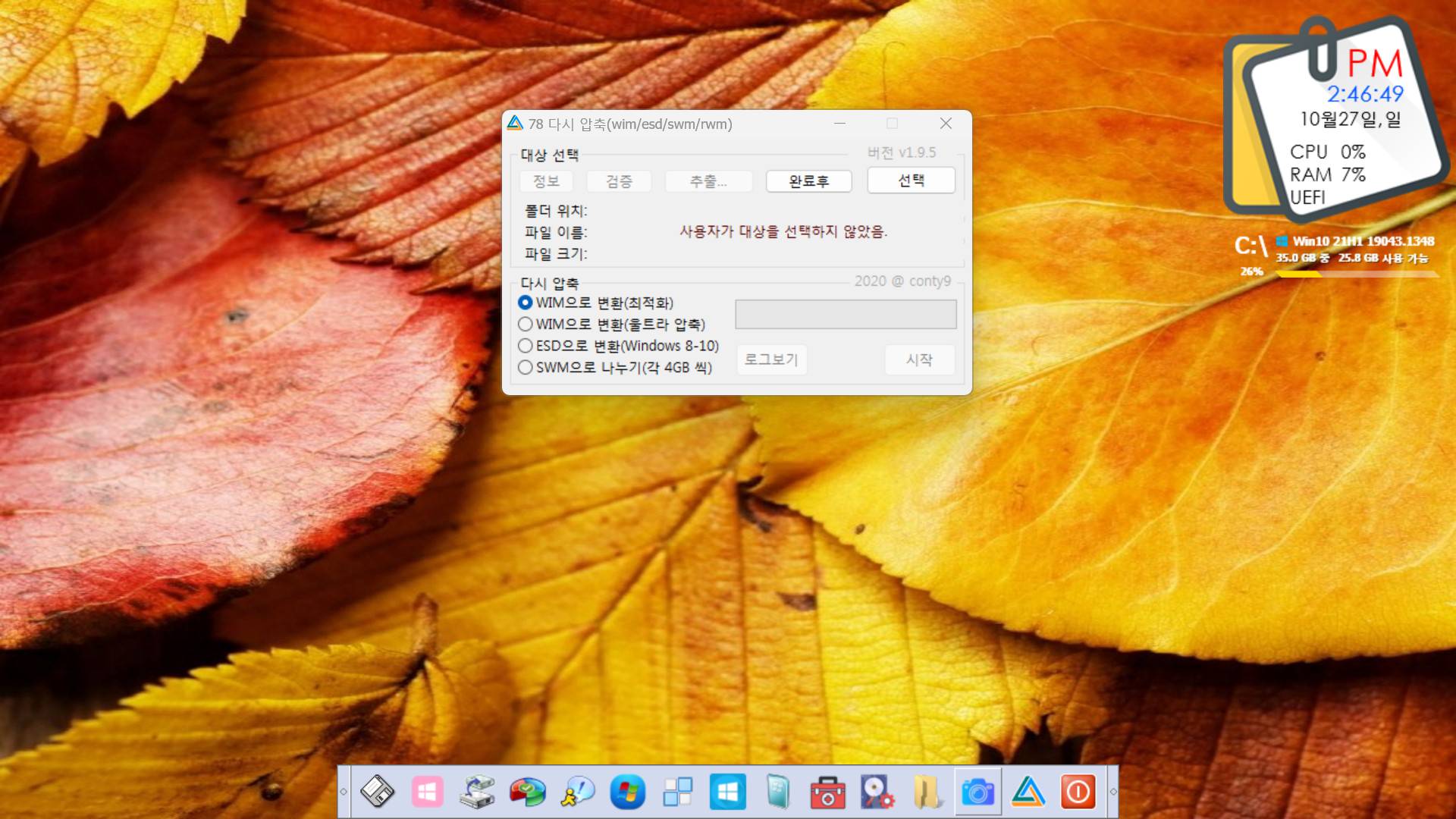The height and width of the screenshot is (819, 1456).
Task: Click the triangle logo in window title bar
Action: tap(515, 124)
